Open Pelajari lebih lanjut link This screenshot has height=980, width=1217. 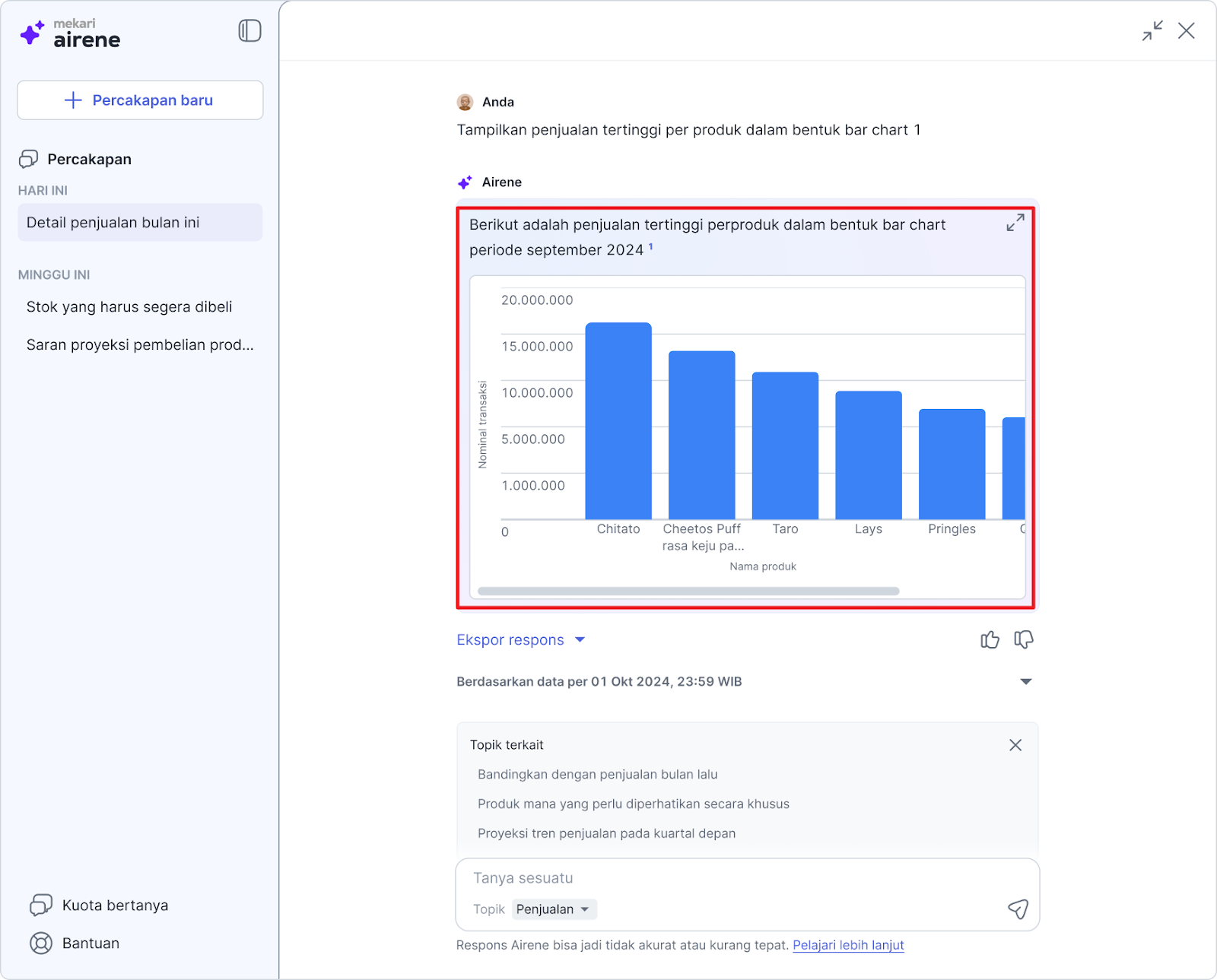point(848,945)
